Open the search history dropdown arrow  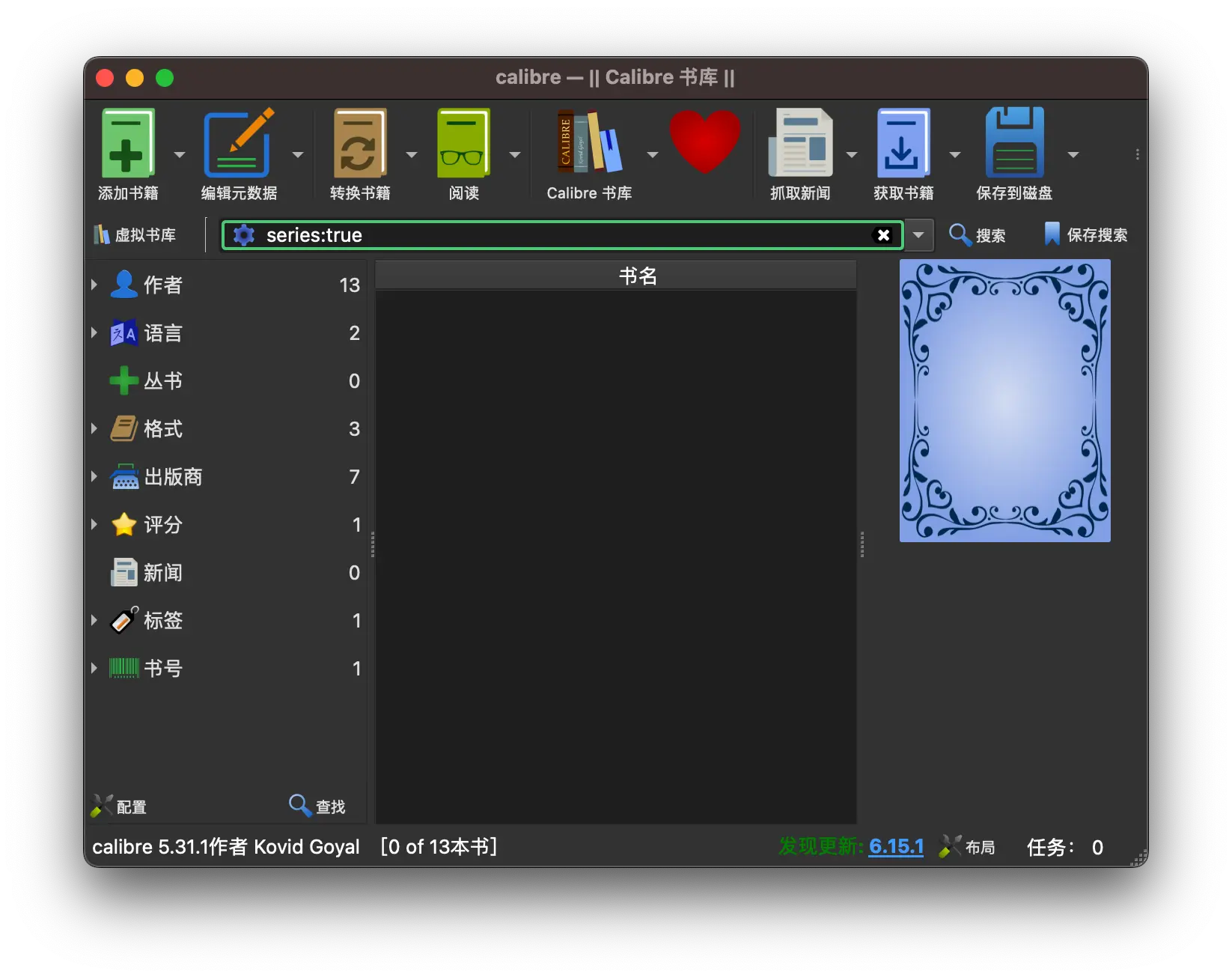(918, 235)
